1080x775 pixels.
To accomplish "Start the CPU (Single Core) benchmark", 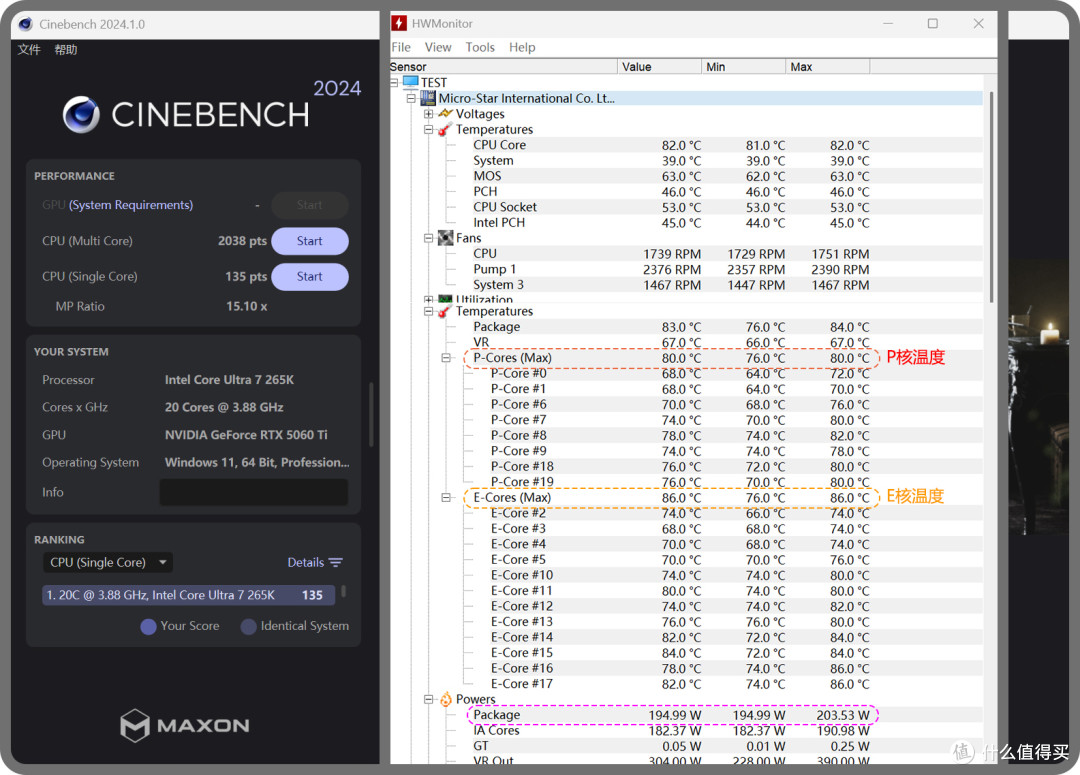I will (310, 277).
